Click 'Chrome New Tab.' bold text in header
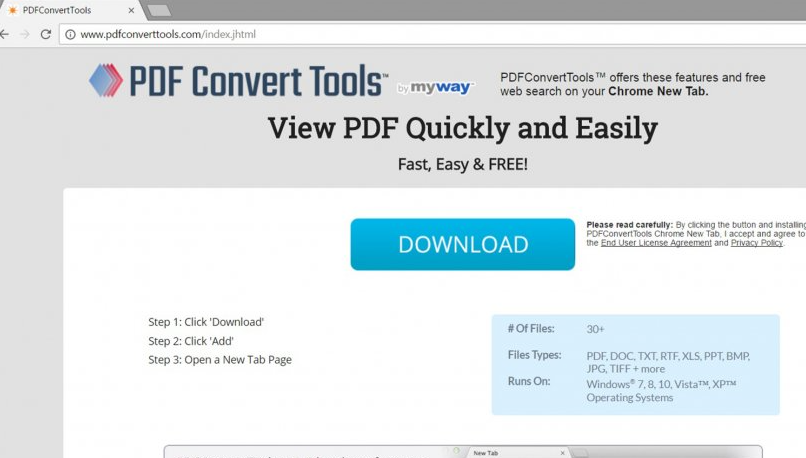The height and width of the screenshot is (458, 806). tap(658, 91)
